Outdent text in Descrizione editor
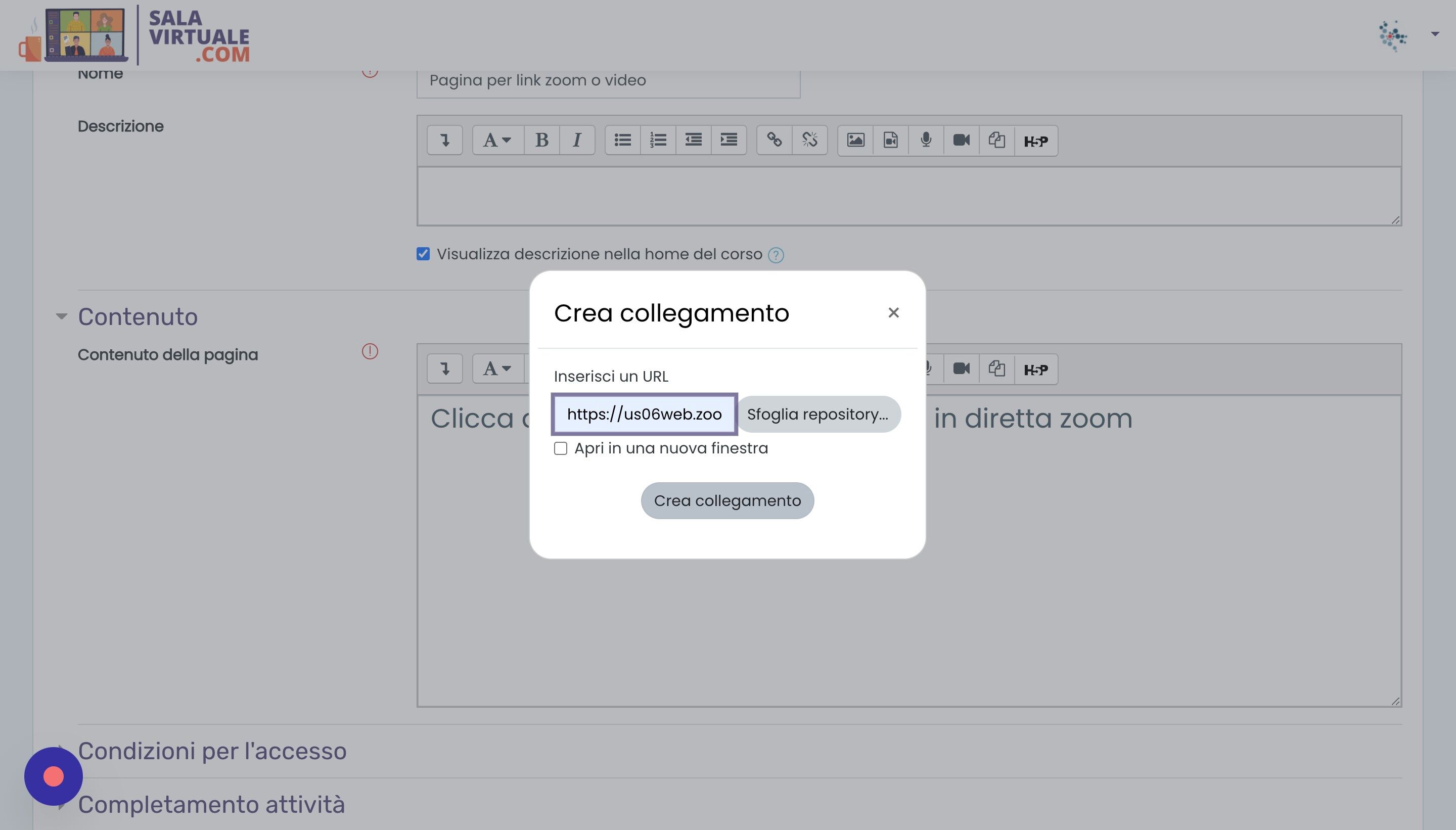The image size is (1456, 830). pyautogui.click(x=693, y=140)
